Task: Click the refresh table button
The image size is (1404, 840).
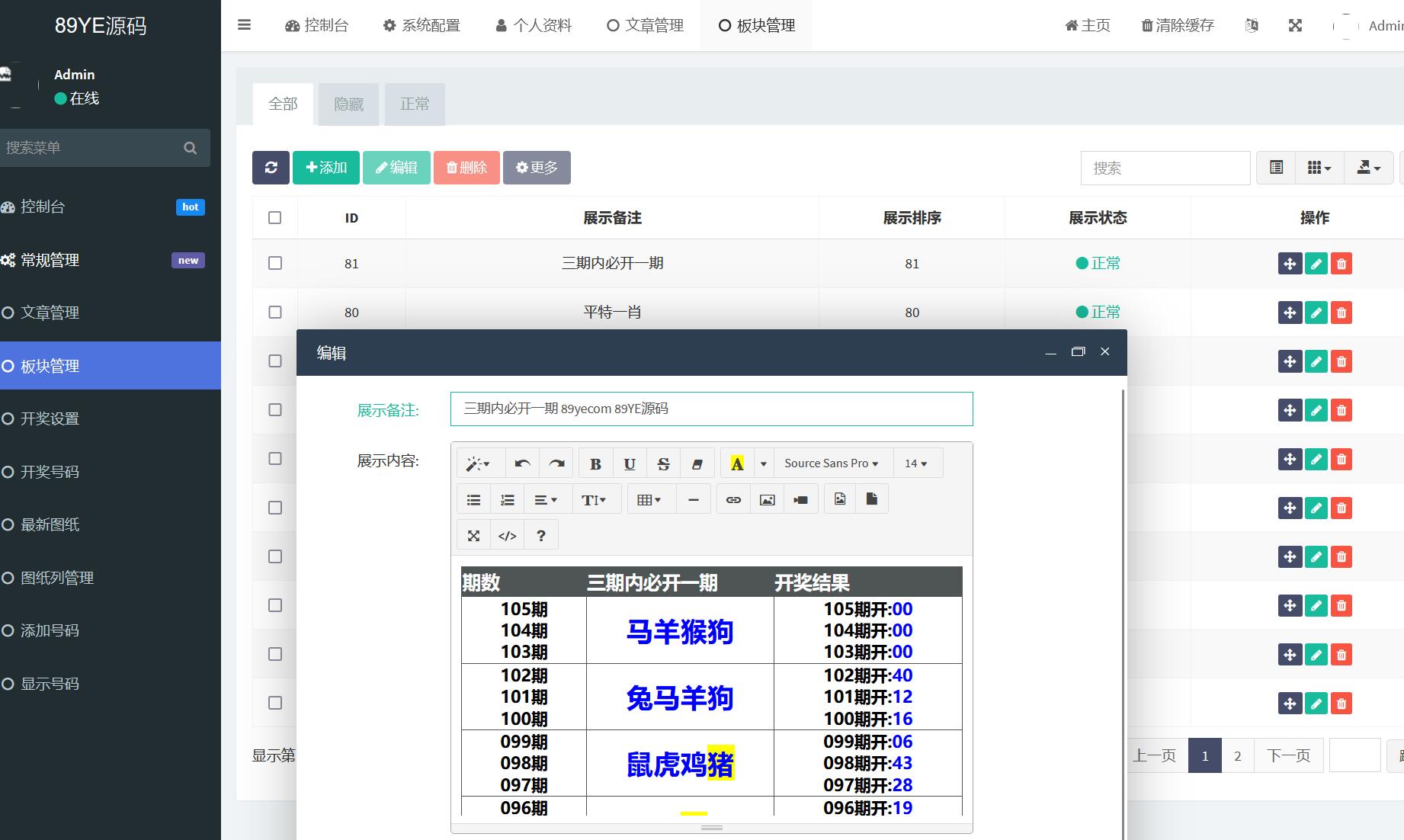Action: coord(271,168)
